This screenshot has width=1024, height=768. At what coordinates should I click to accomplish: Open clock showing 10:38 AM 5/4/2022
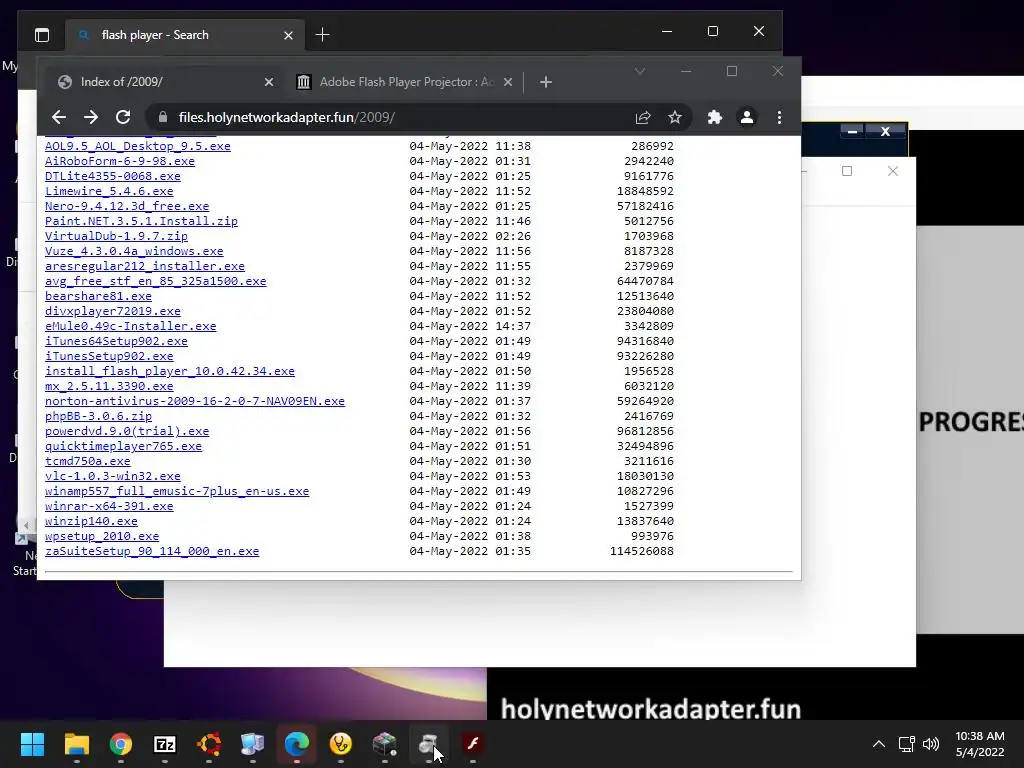(980, 744)
